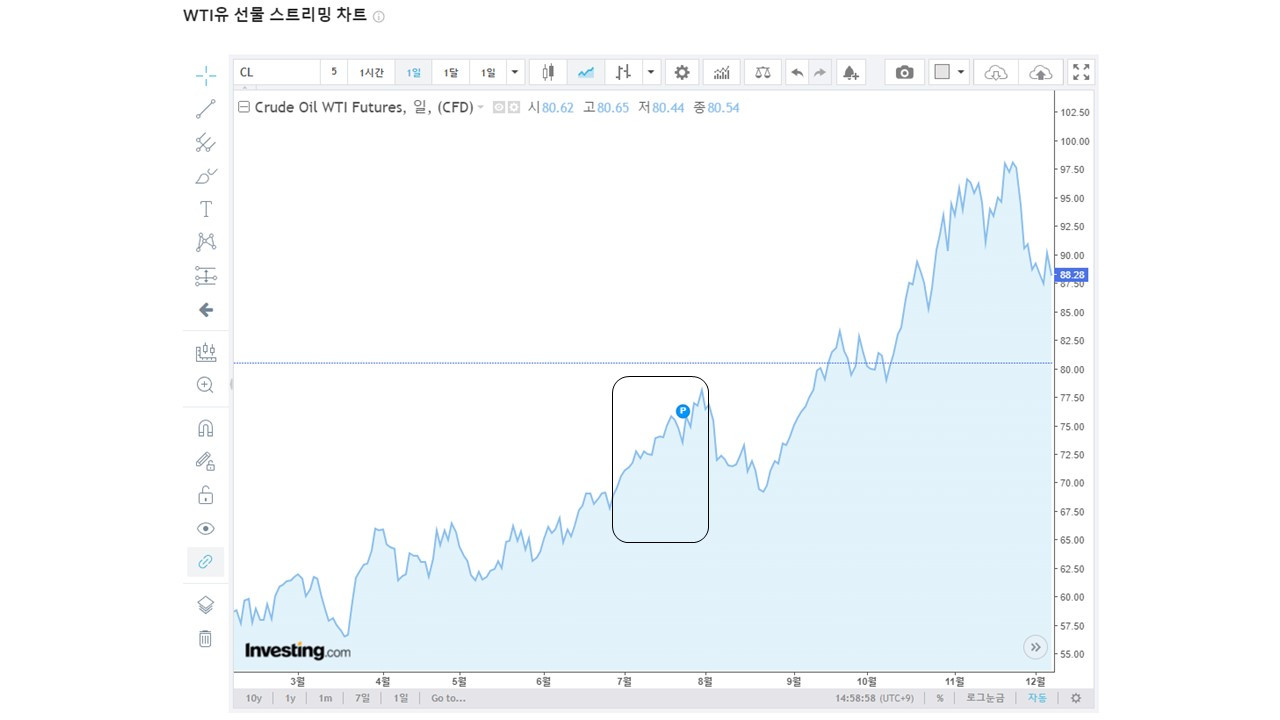Switch to bar chart style
The image size is (1280, 720).
pyautogui.click(x=624, y=72)
